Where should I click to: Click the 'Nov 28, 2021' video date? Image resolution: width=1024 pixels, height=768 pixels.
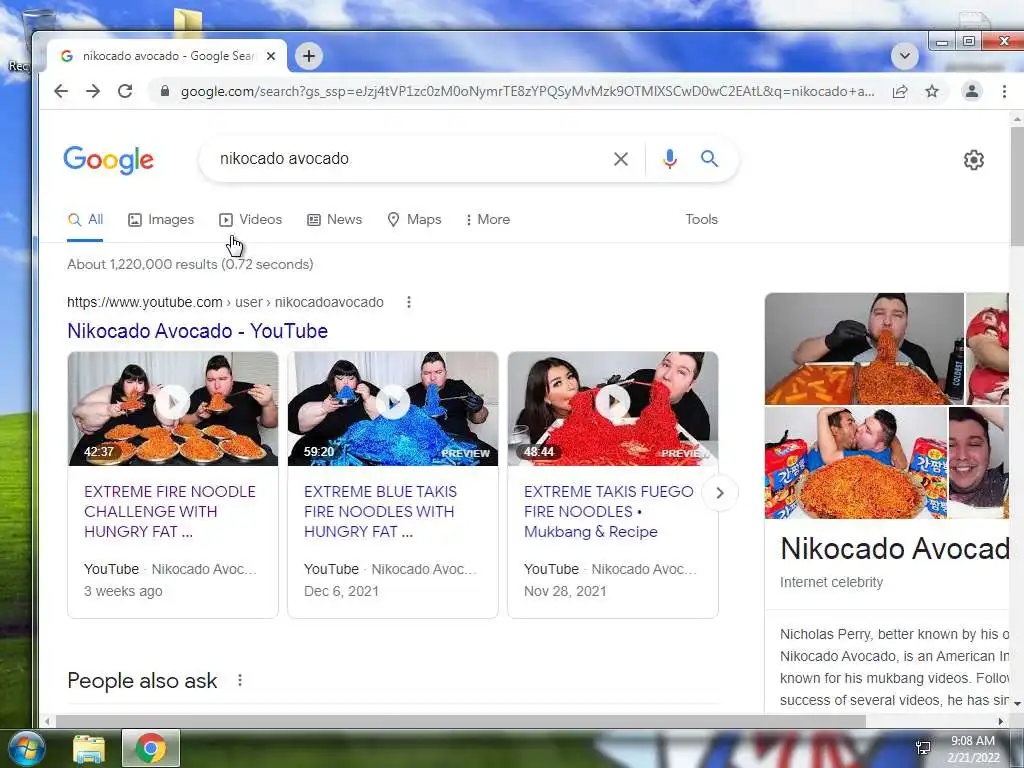tap(566, 592)
